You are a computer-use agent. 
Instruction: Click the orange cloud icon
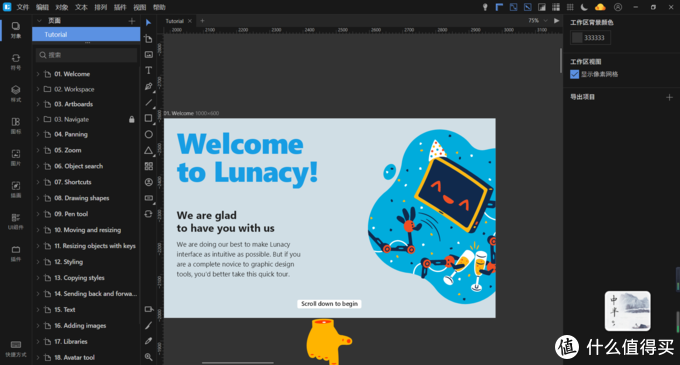(x=600, y=7)
